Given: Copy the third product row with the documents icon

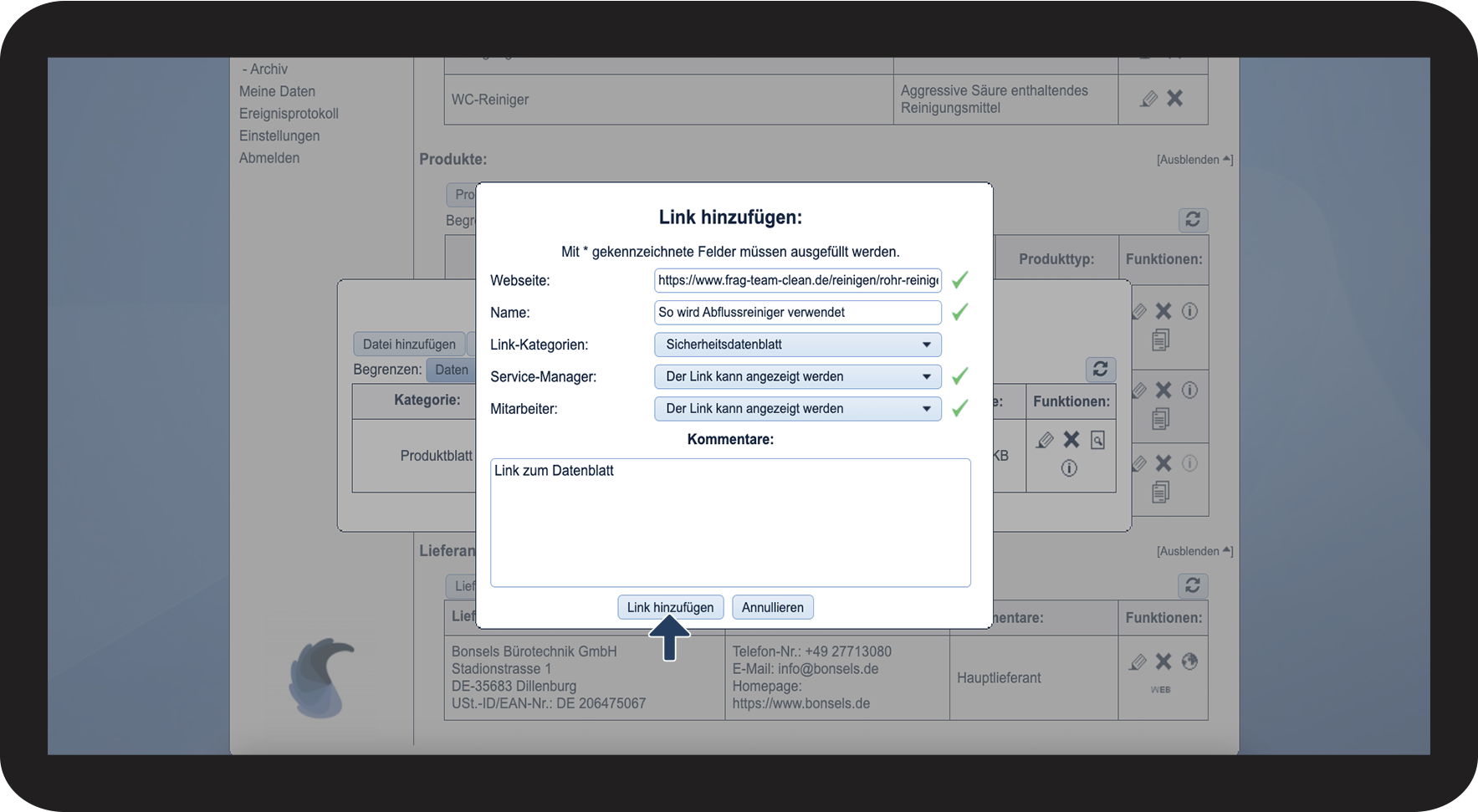Looking at the screenshot, I should pyautogui.click(x=1160, y=492).
